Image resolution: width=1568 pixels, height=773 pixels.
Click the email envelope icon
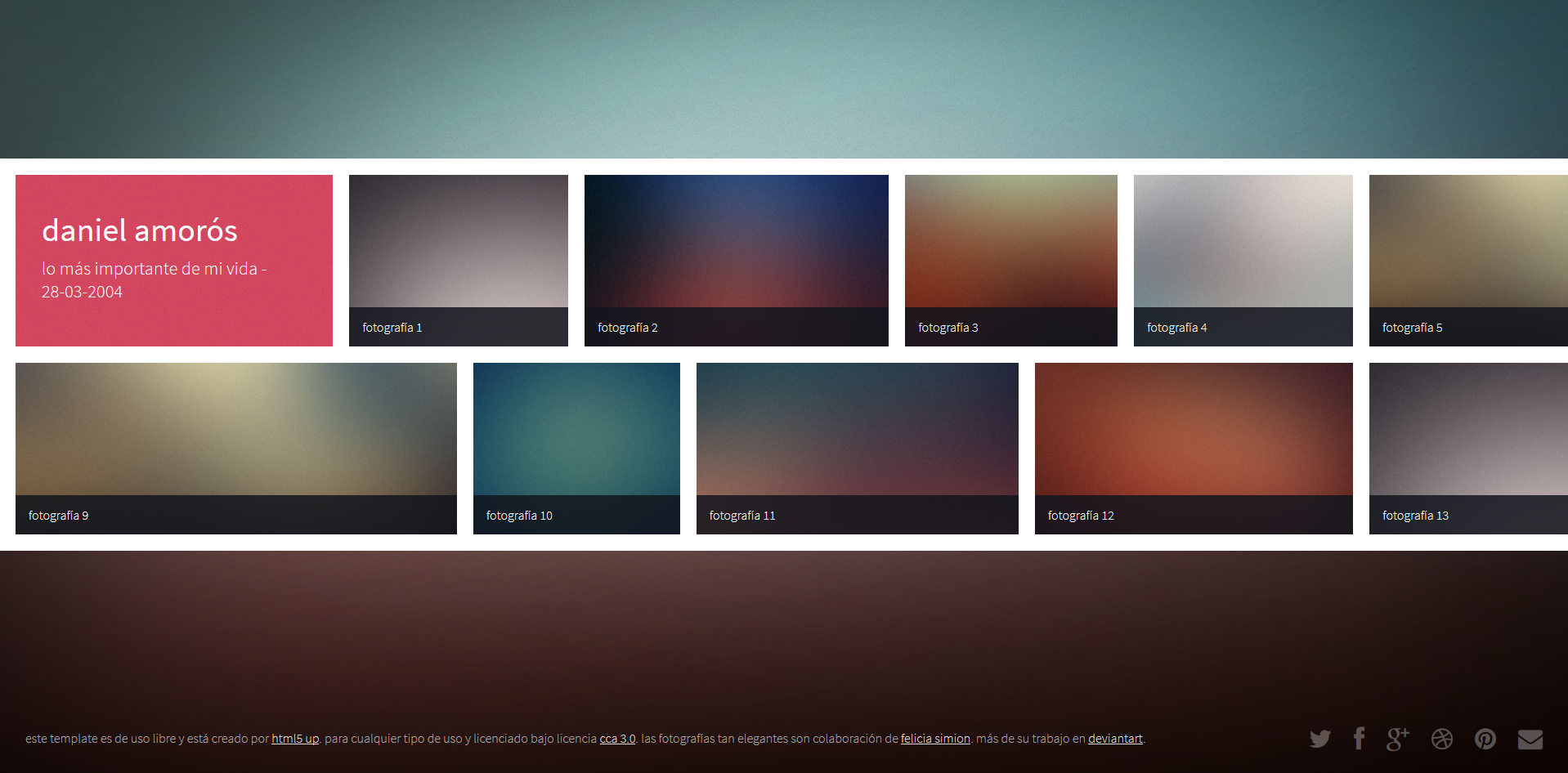tap(1530, 739)
